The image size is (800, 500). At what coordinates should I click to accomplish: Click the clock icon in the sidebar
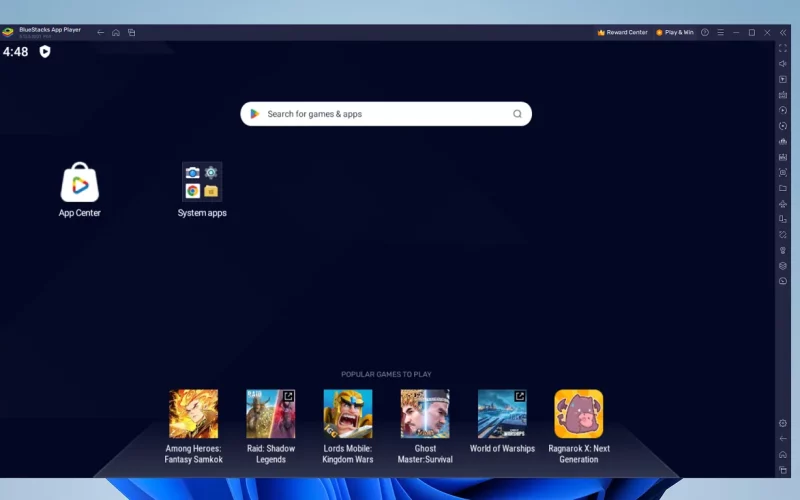783,281
